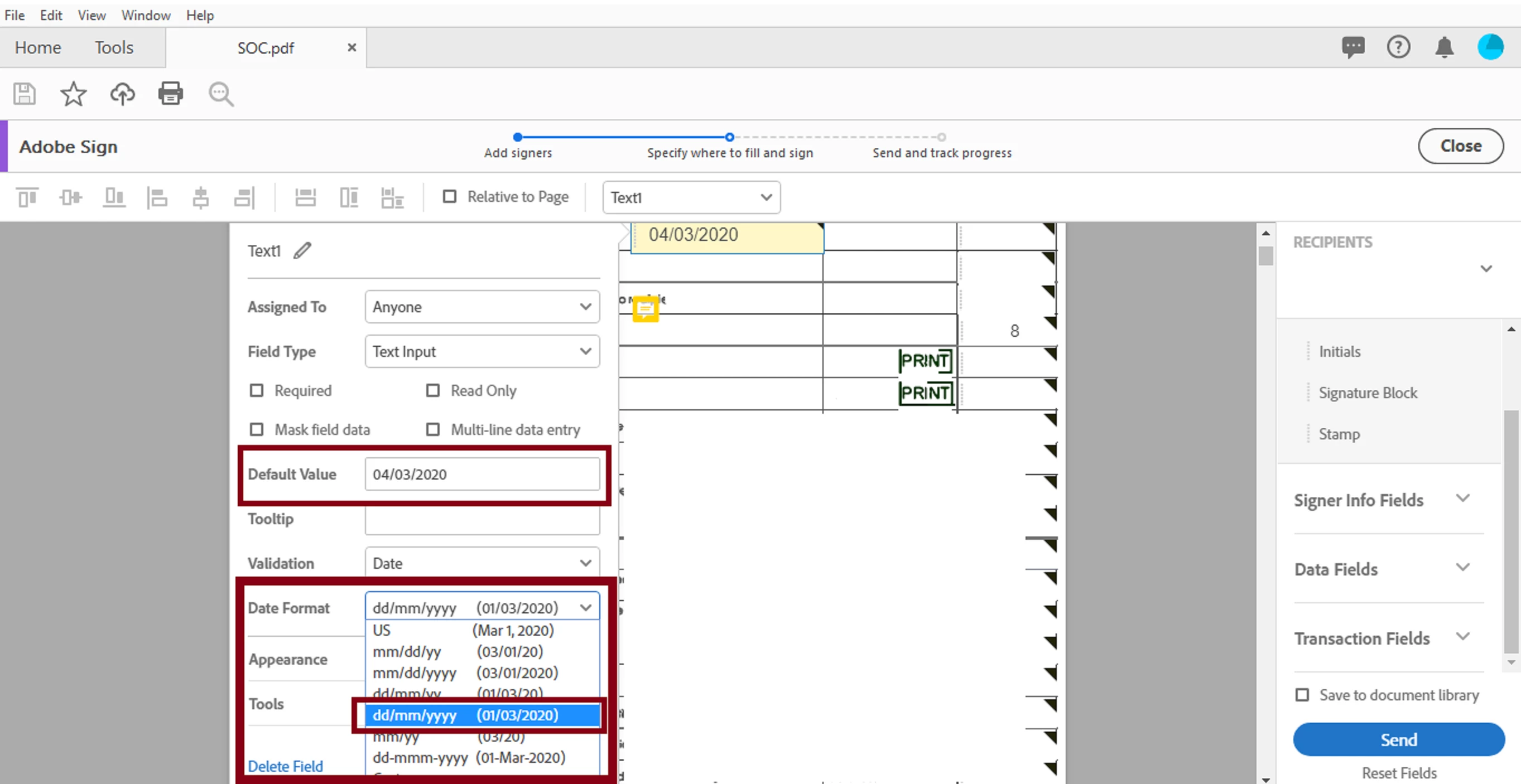Open the Validation dropdown
1521x784 pixels.
tap(482, 563)
